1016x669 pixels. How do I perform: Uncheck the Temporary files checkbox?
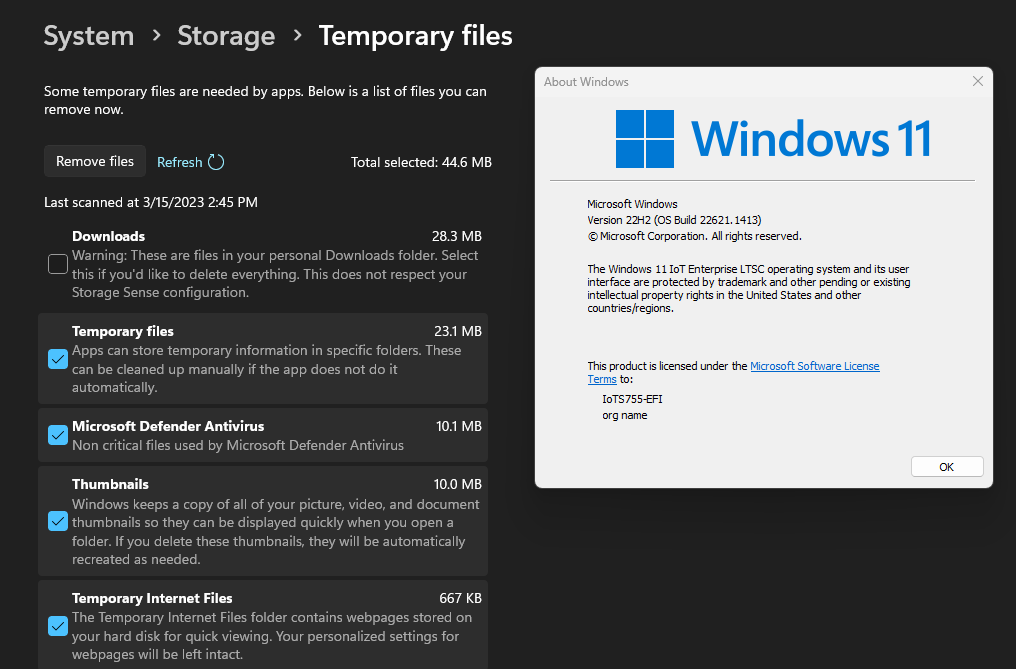(x=58, y=359)
